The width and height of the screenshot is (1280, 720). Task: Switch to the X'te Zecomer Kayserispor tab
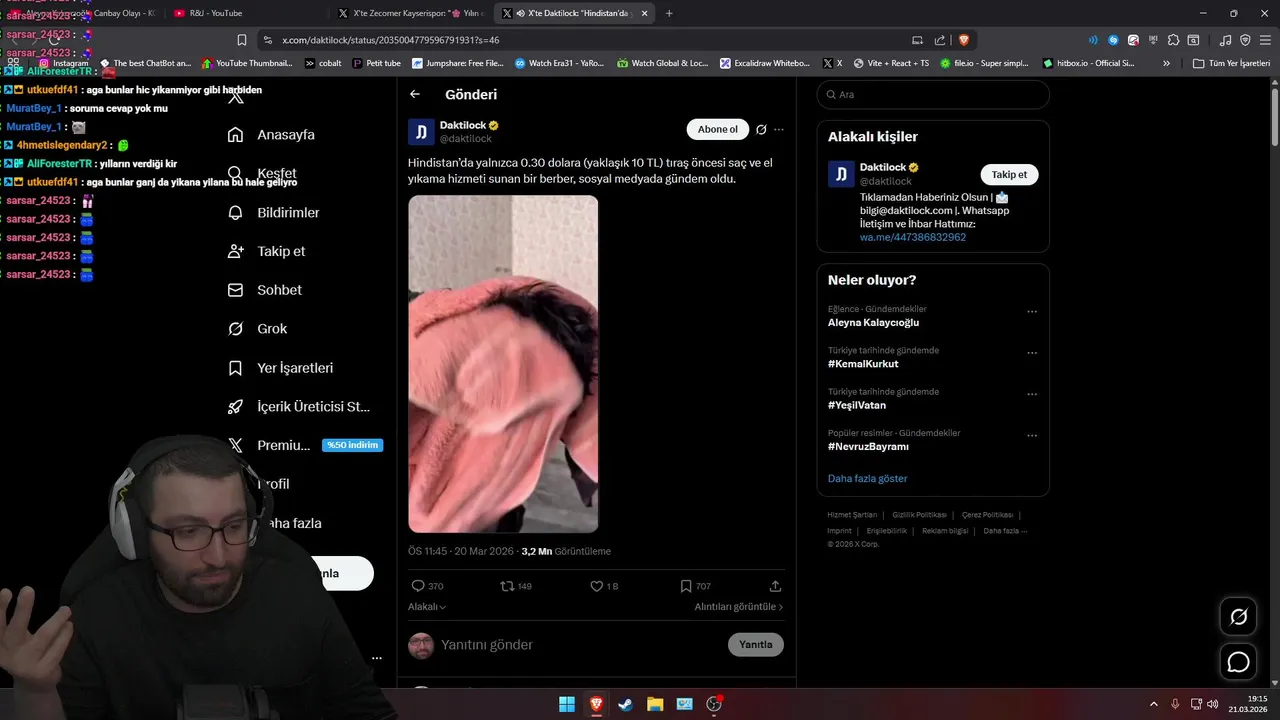[412, 13]
